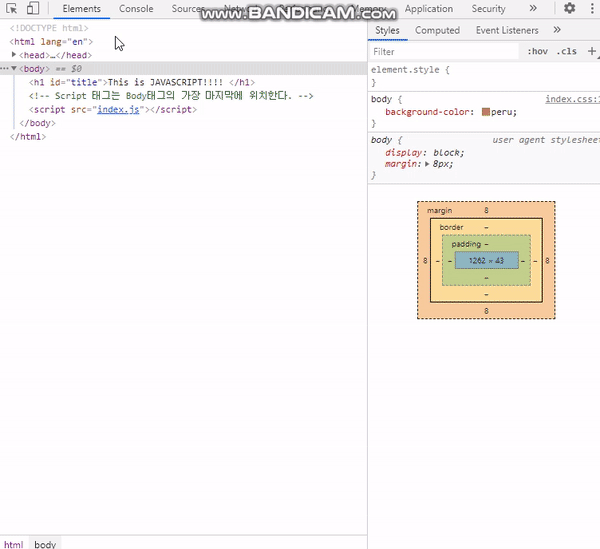
Task: Select the Styles pane tab
Action: point(387,30)
